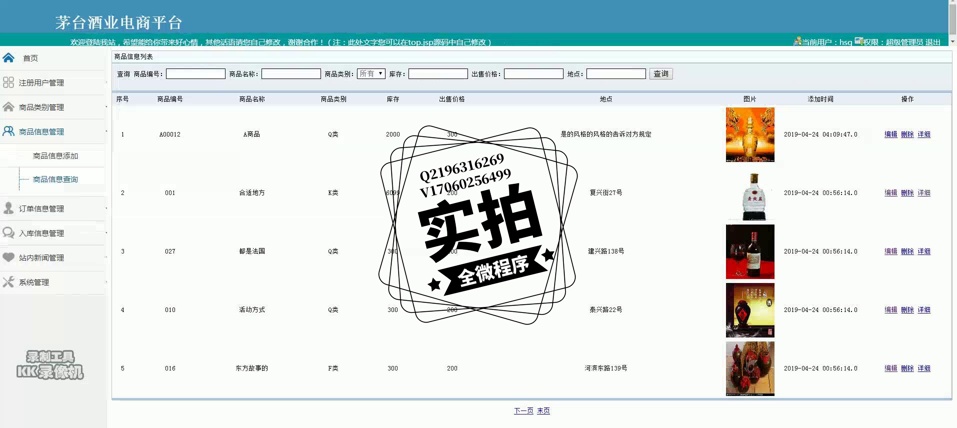
Task: Click the grid icon for 注册用户管理
Action: tap(9, 83)
